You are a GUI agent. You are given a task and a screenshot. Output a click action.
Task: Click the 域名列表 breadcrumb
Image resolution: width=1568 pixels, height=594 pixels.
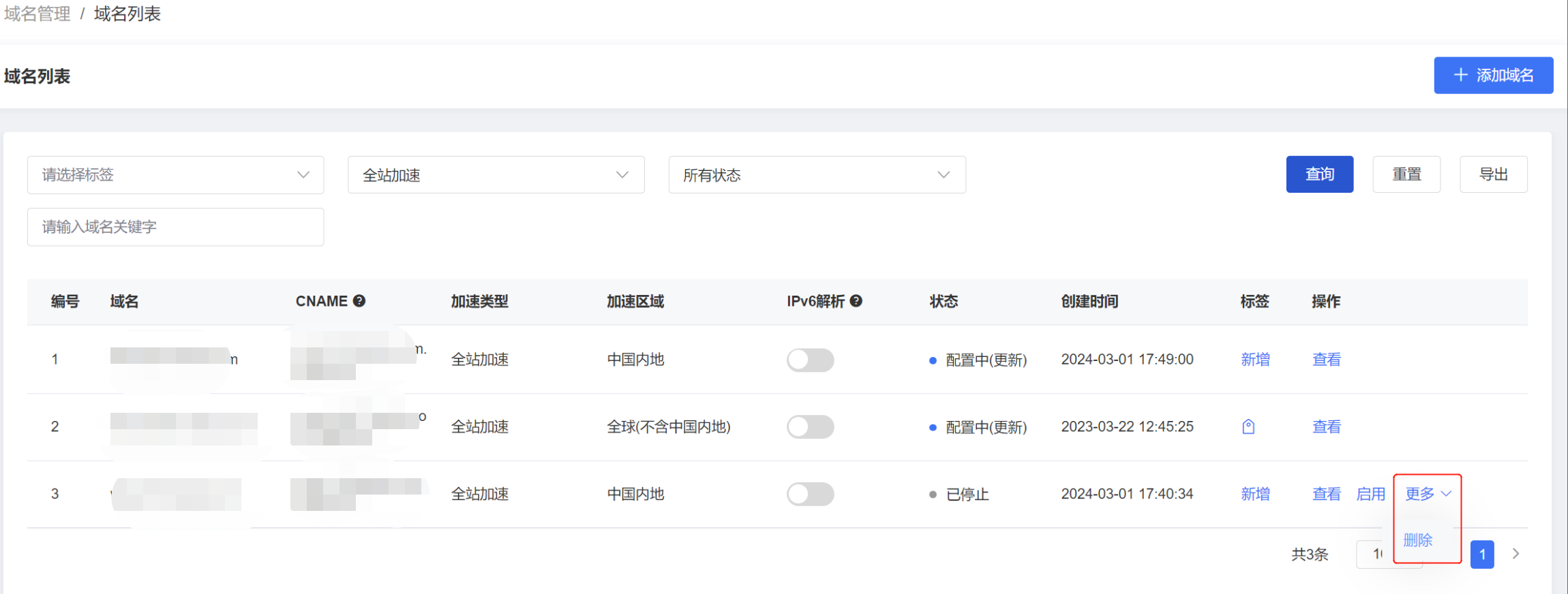coord(127,14)
